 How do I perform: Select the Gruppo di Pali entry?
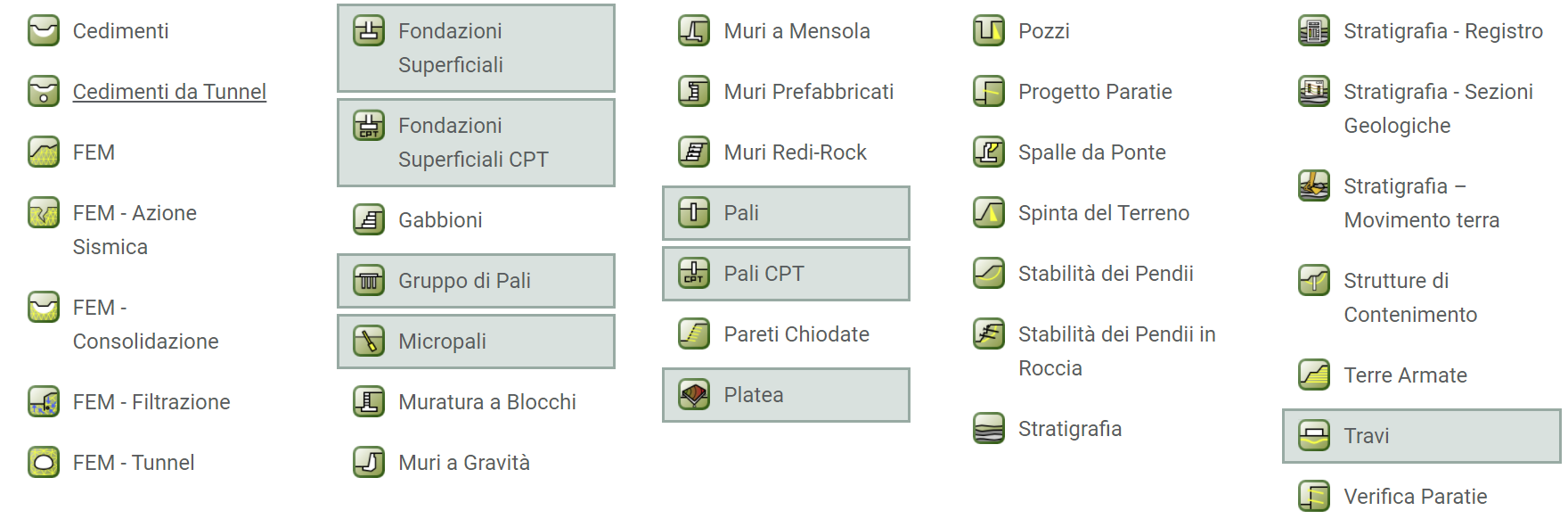[476, 281]
